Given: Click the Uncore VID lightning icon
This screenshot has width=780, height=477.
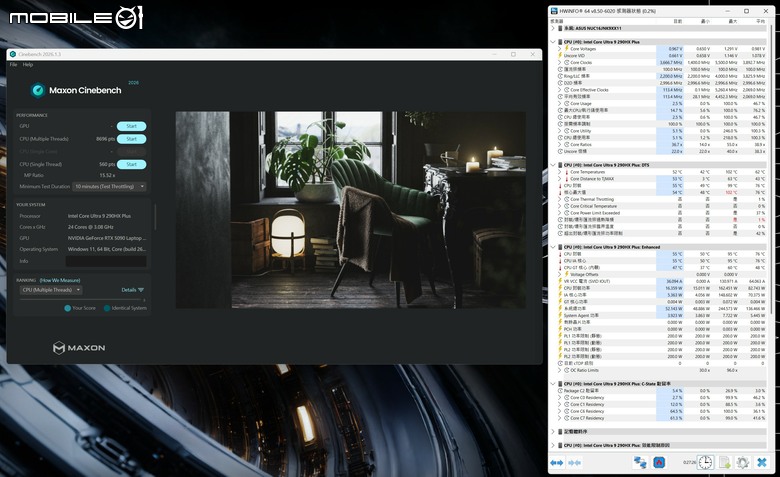Looking at the screenshot, I should [560, 56].
